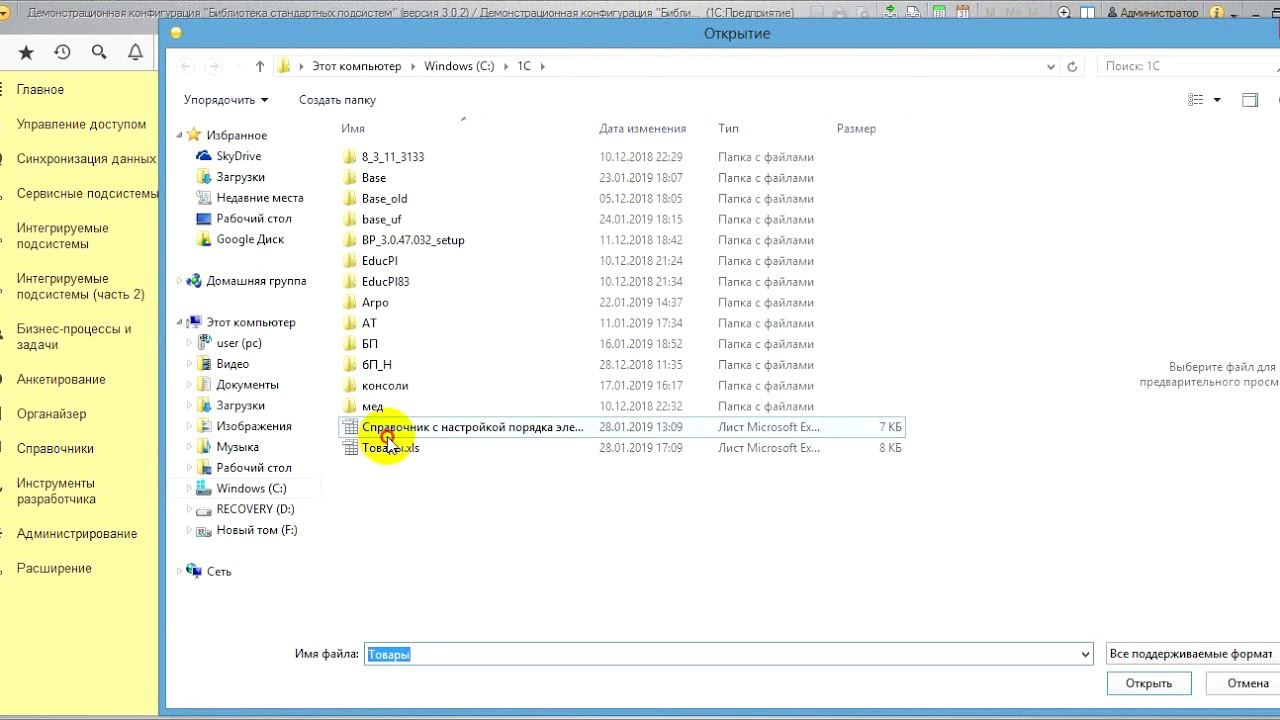Image resolution: width=1280 pixels, height=720 pixels.
Task: Click Этот компьютер in address breadcrumb
Action: click(x=356, y=66)
